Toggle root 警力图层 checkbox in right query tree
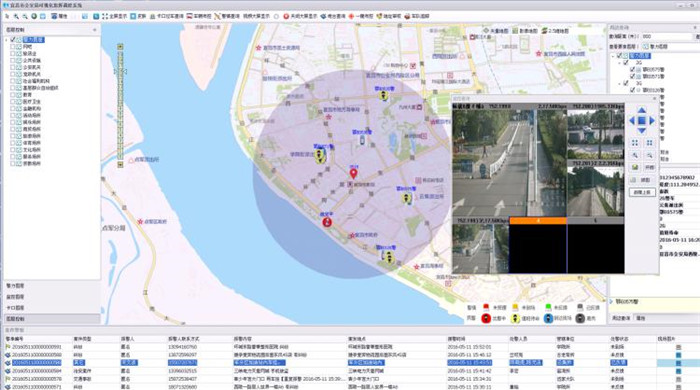The height and width of the screenshot is (390, 700). (619, 56)
